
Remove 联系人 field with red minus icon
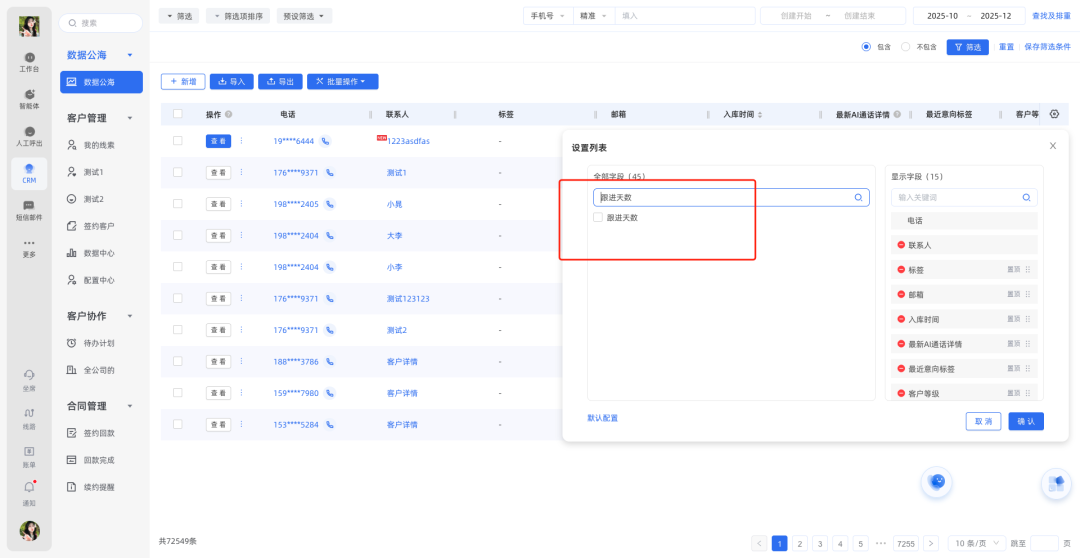[901, 245]
